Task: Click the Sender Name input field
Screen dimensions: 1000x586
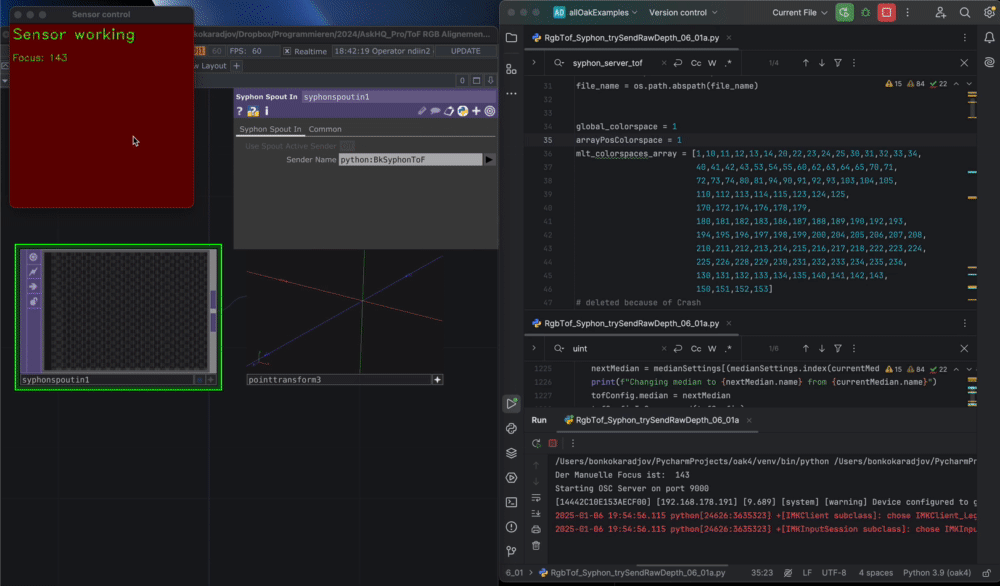Action: tap(410, 159)
